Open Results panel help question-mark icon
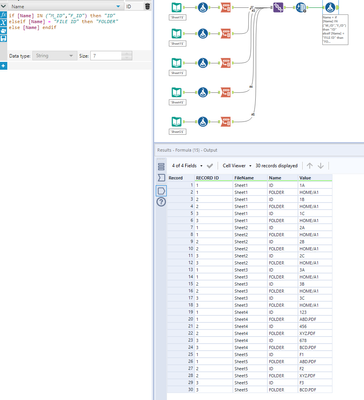This screenshot has width=364, height=400. (161, 202)
